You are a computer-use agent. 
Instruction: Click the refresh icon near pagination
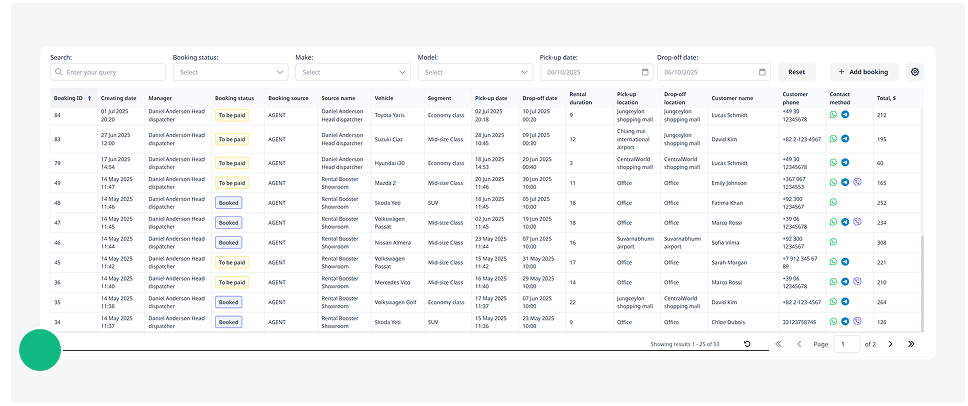(x=747, y=344)
